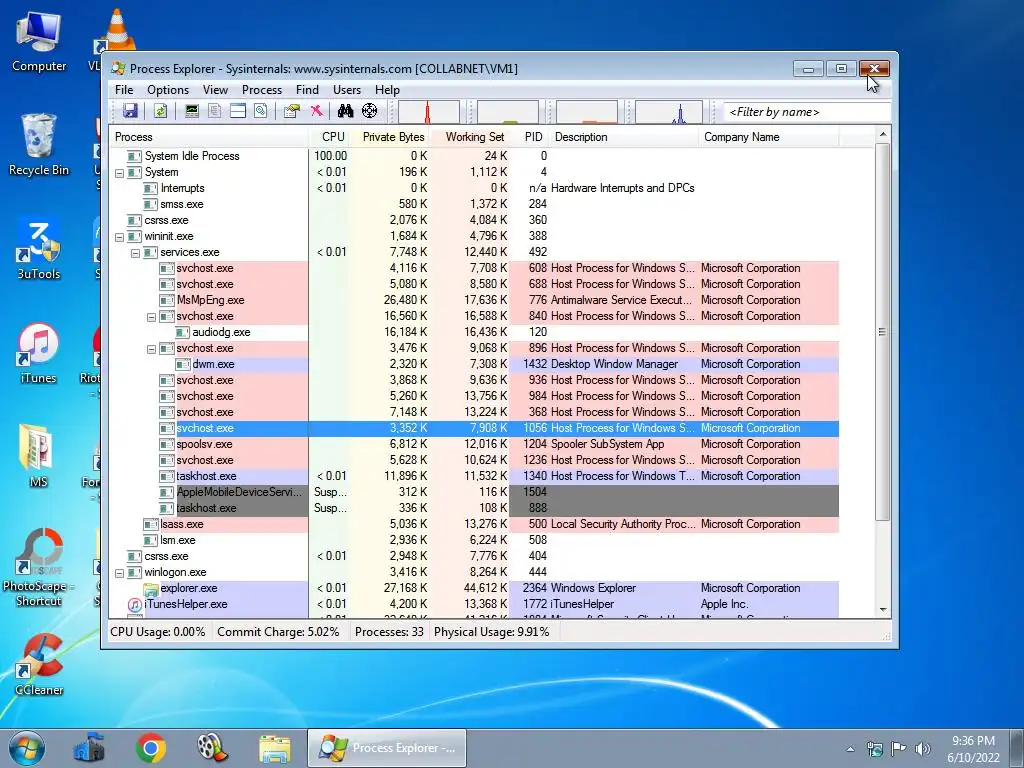Click the red Kill Process icon
This screenshot has height=768, width=1024.
coord(316,111)
